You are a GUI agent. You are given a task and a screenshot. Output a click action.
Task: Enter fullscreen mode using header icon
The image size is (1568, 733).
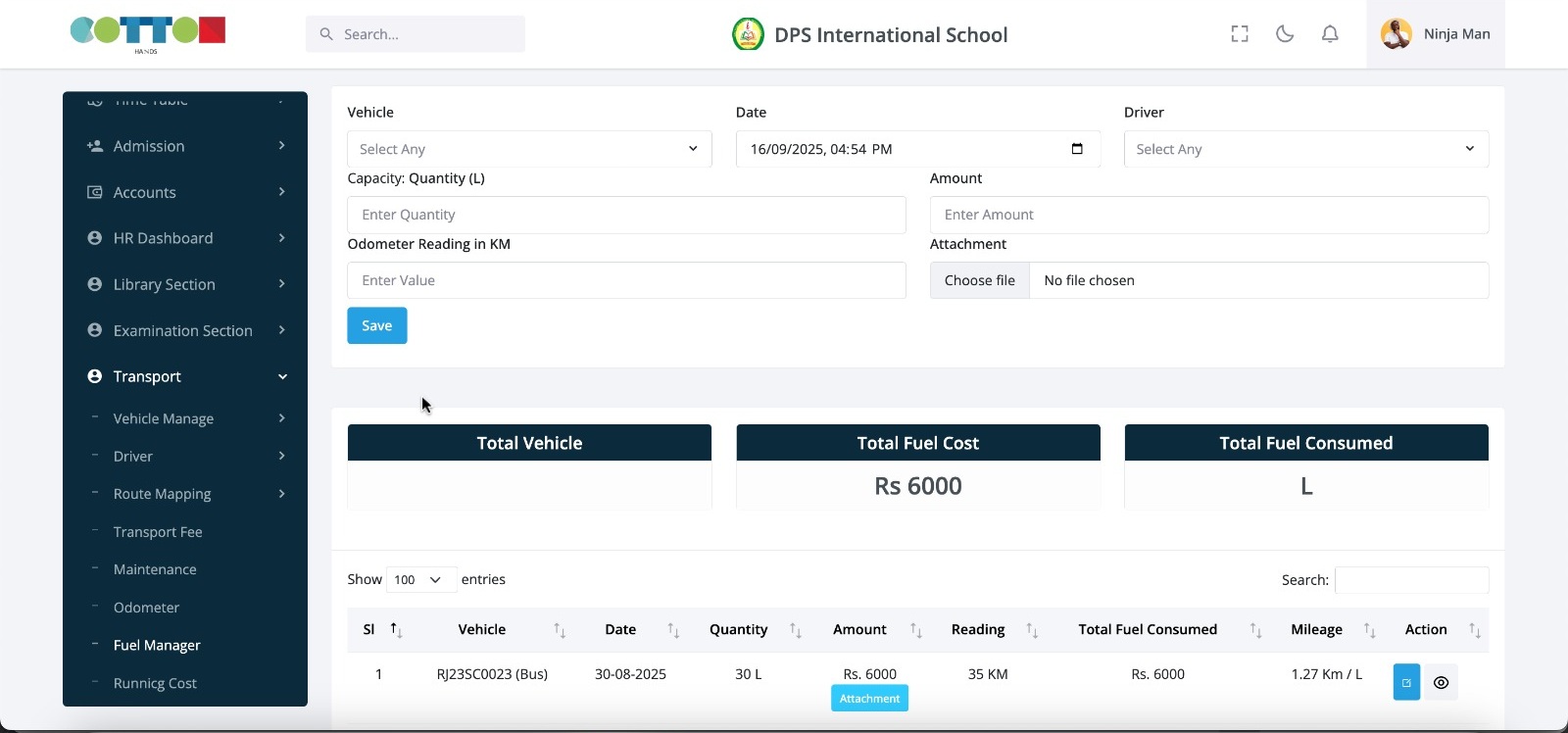1240,34
